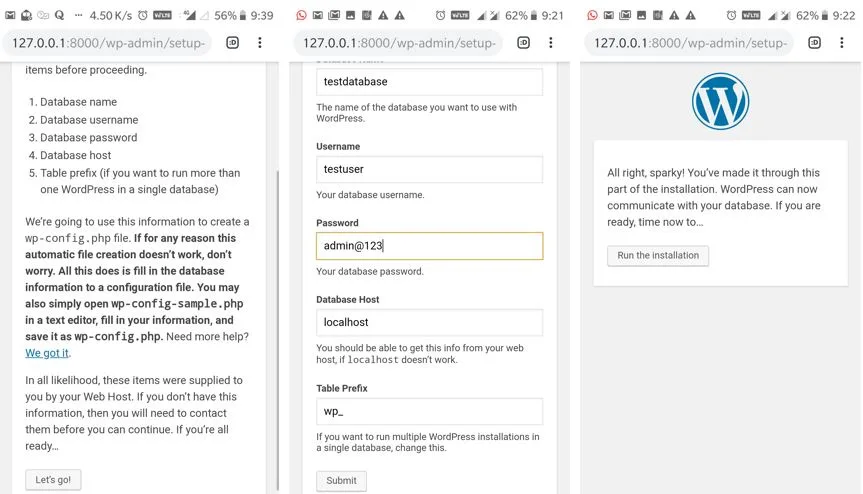Open tab switcher in left browser
The width and height of the screenshot is (863, 494).
[x=233, y=43]
